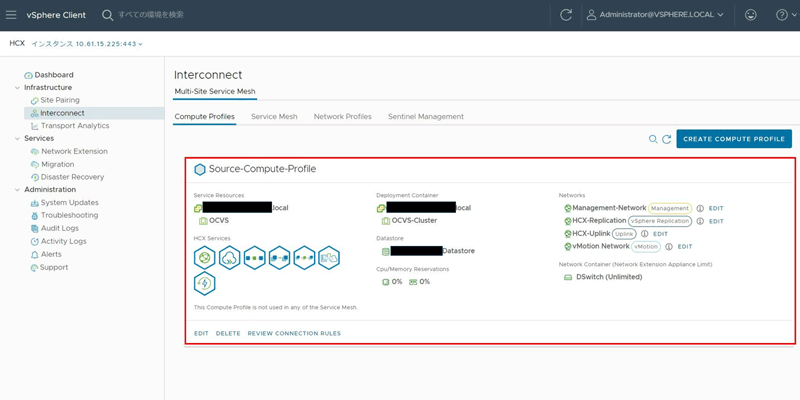Click the third HCX service hexagon icon
The image size is (800, 400).
(255, 258)
